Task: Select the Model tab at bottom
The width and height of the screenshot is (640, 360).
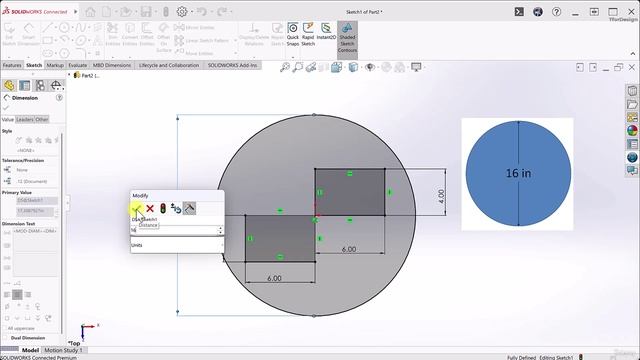Action: 30,350
